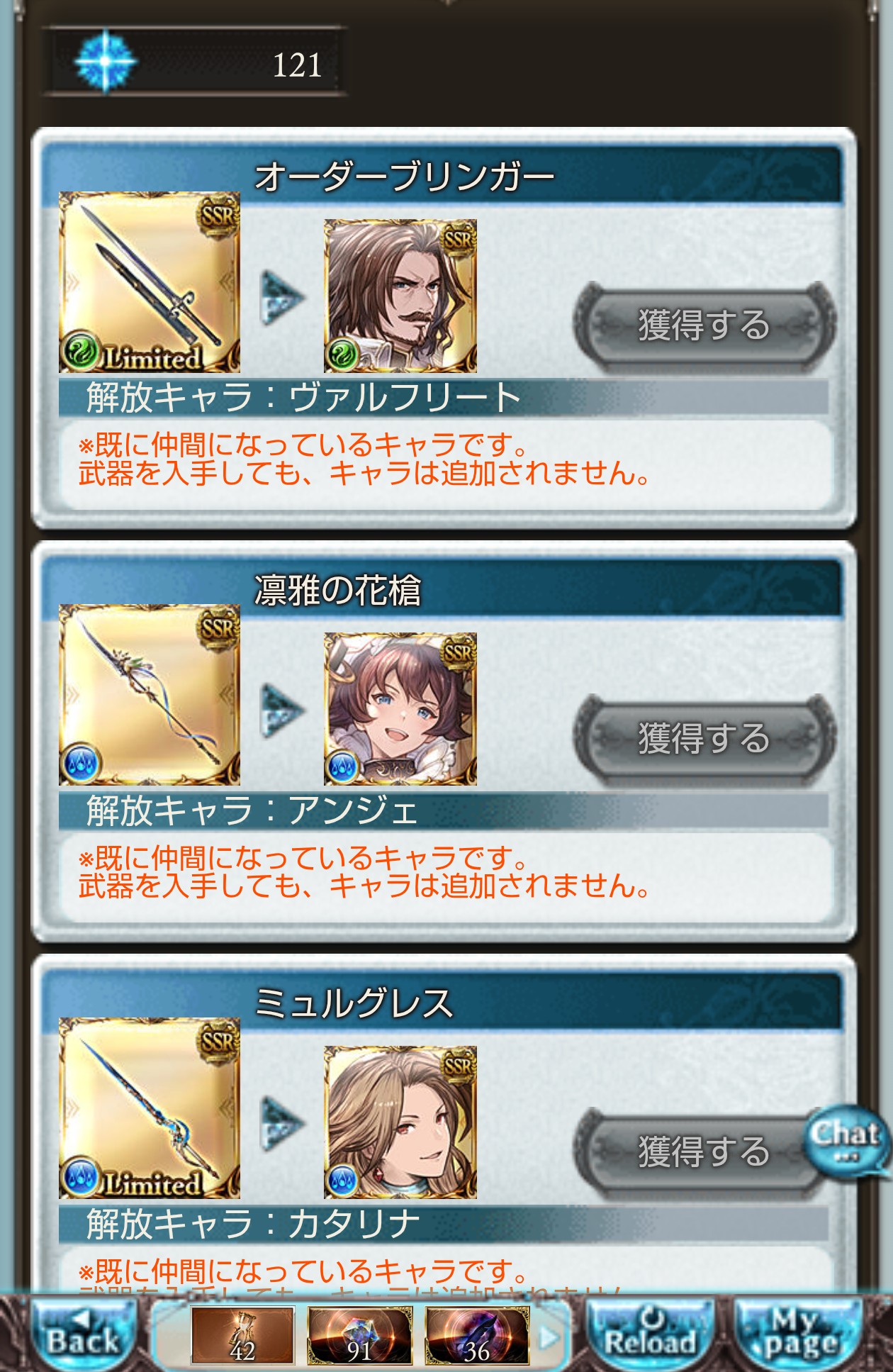Screen dimensions: 893x1372
Task: Tap the オーダーブリンガー title header
Action: [404, 176]
